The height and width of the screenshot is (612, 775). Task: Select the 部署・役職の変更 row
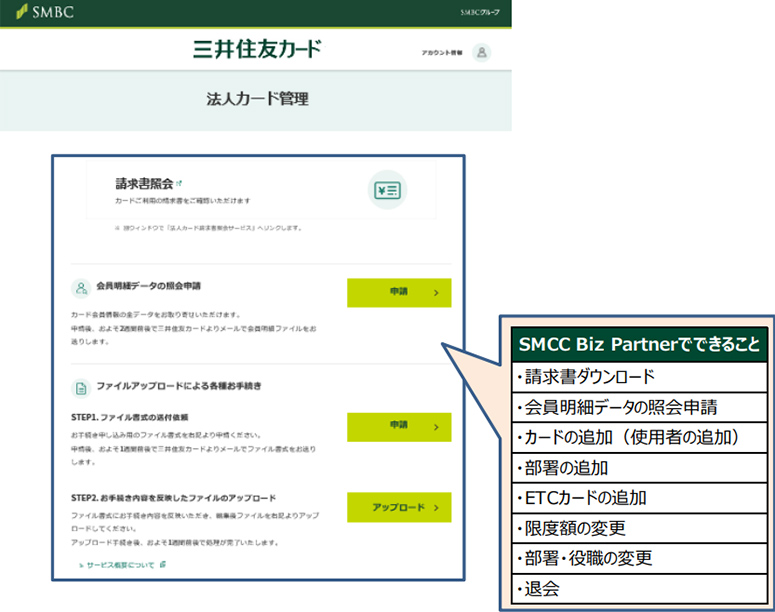coord(639,559)
